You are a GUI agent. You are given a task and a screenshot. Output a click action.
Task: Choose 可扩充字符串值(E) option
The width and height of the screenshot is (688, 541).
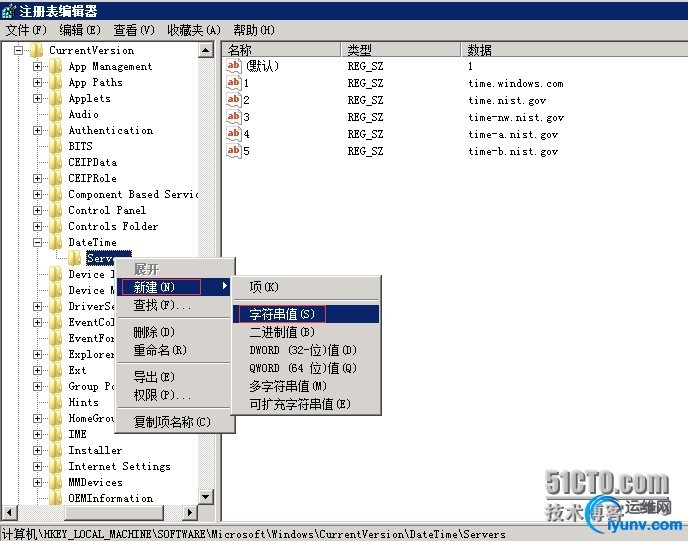coord(306,404)
